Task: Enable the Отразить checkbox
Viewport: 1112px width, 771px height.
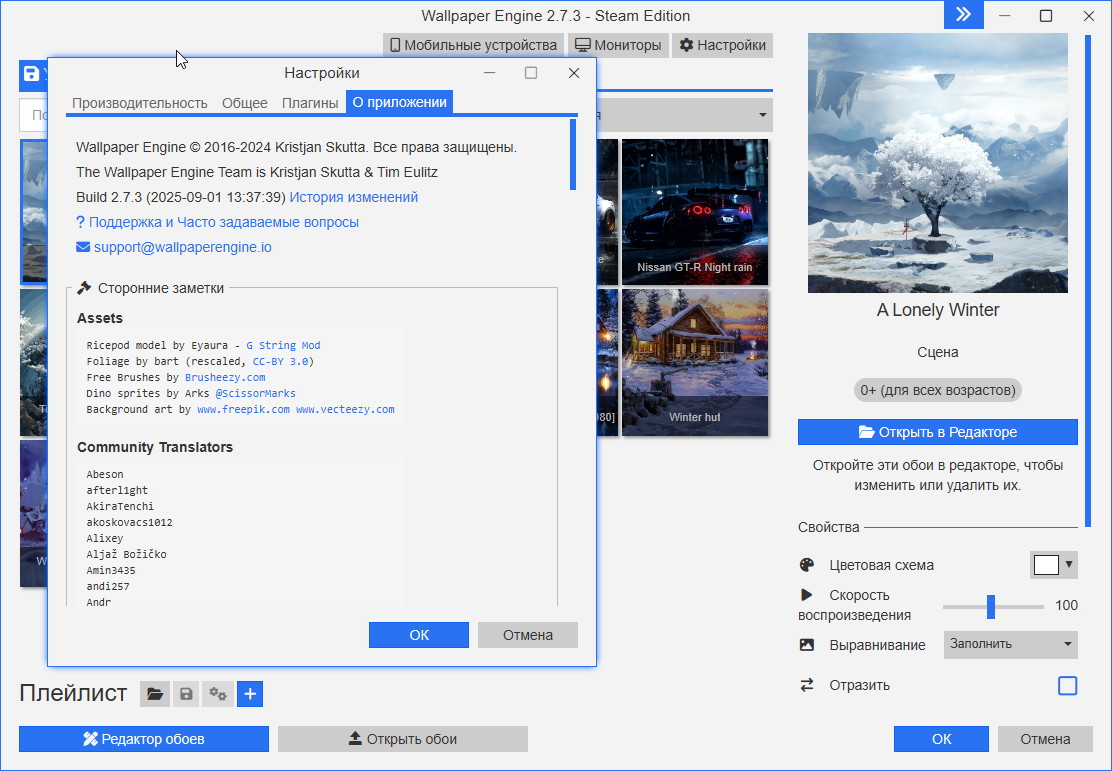Action: click(1067, 685)
